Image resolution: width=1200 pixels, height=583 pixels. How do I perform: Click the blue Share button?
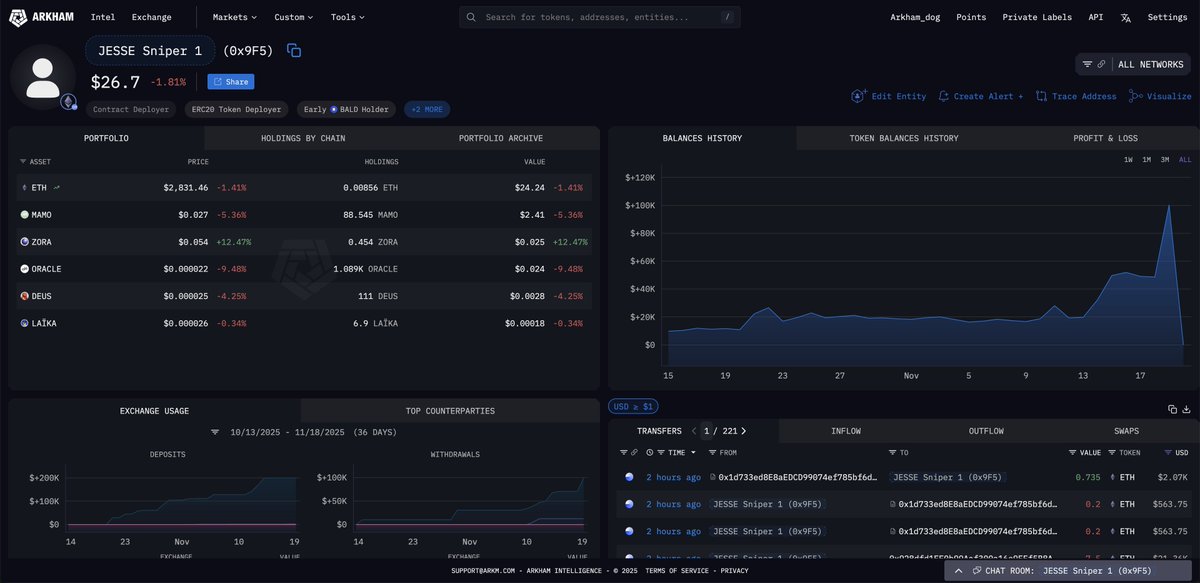pyautogui.click(x=231, y=82)
